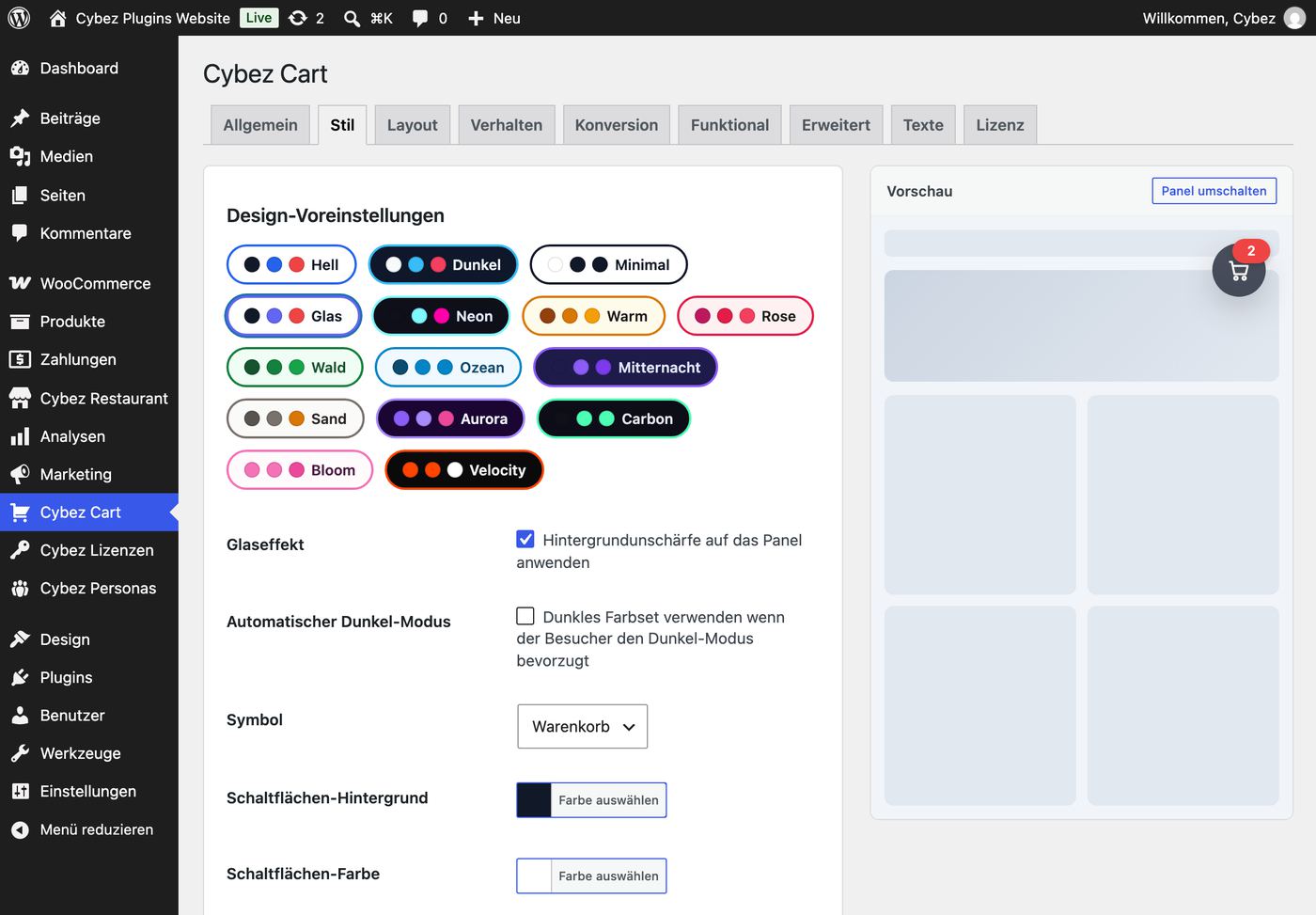Switch to the Layout tab
Screen dimensions: 1316x915
point(413,125)
